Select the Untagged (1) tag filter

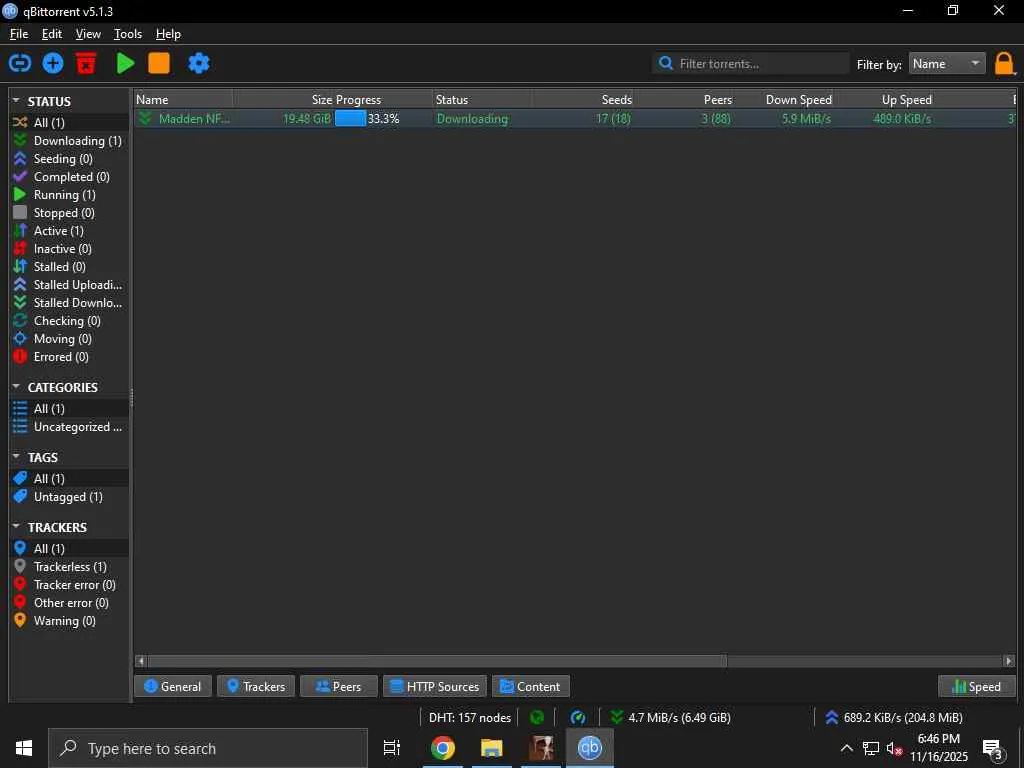tap(69, 497)
